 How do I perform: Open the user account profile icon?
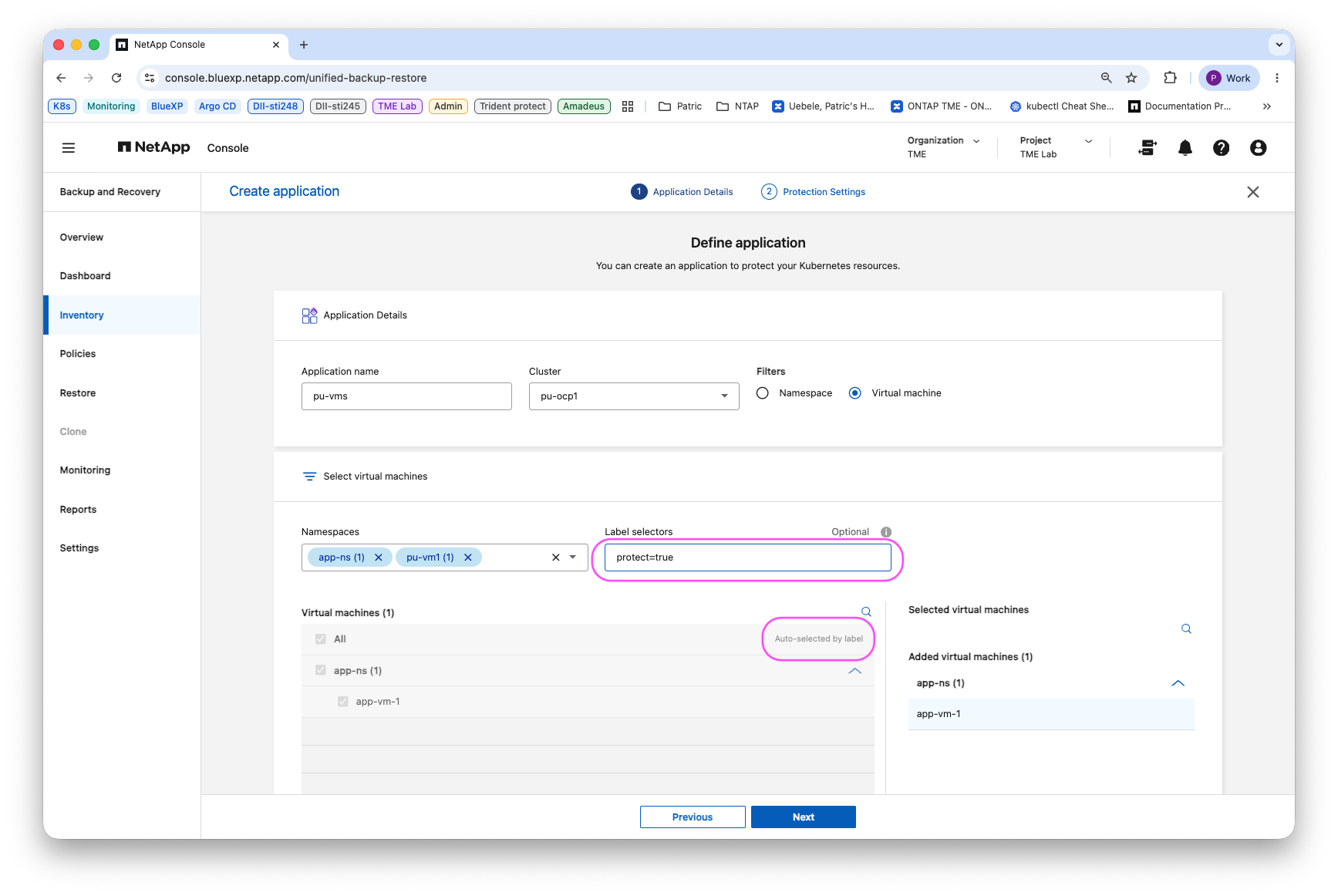tap(1258, 148)
